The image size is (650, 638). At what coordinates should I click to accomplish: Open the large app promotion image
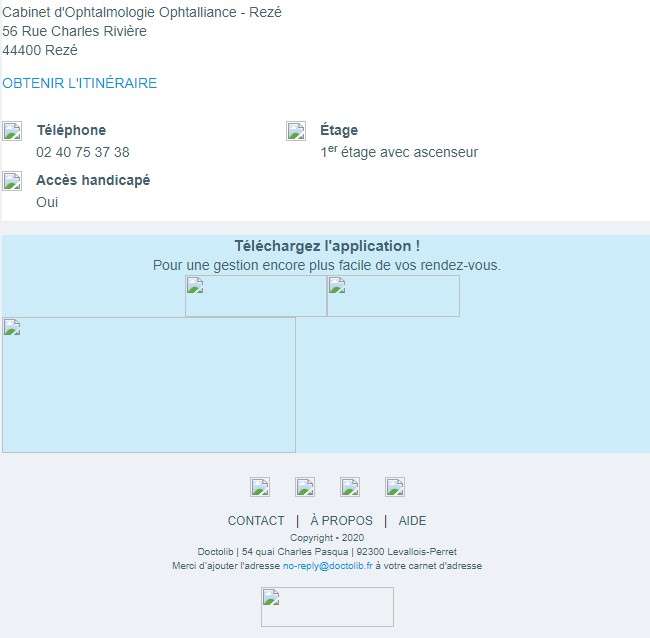pyautogui.click(x=149, y=385)
